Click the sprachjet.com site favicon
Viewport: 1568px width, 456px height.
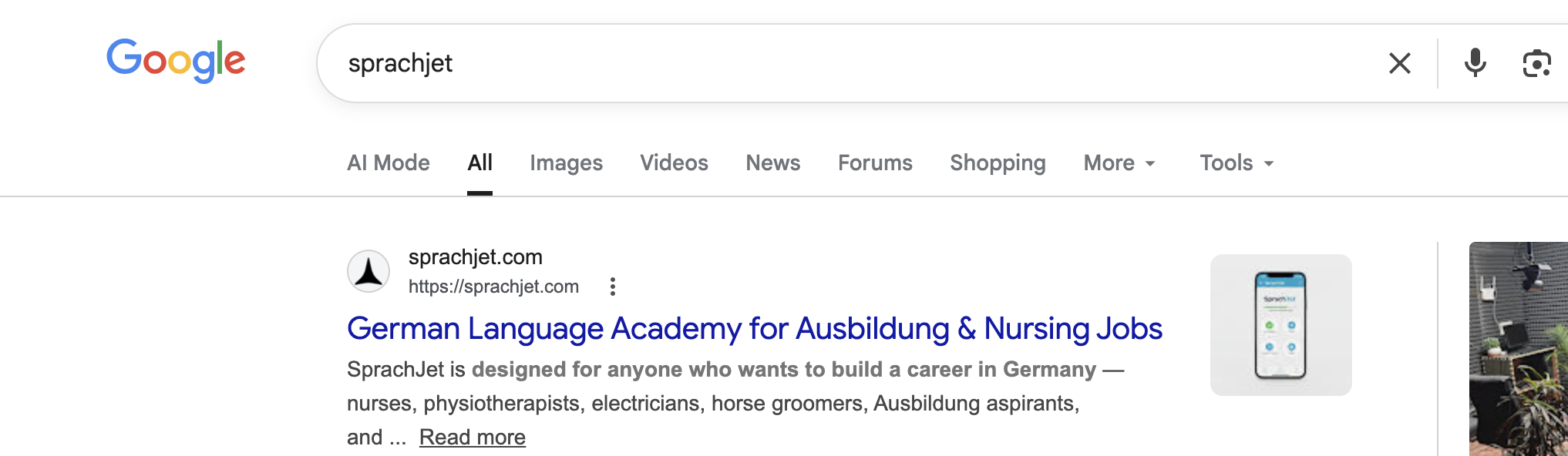click(368, 271)
